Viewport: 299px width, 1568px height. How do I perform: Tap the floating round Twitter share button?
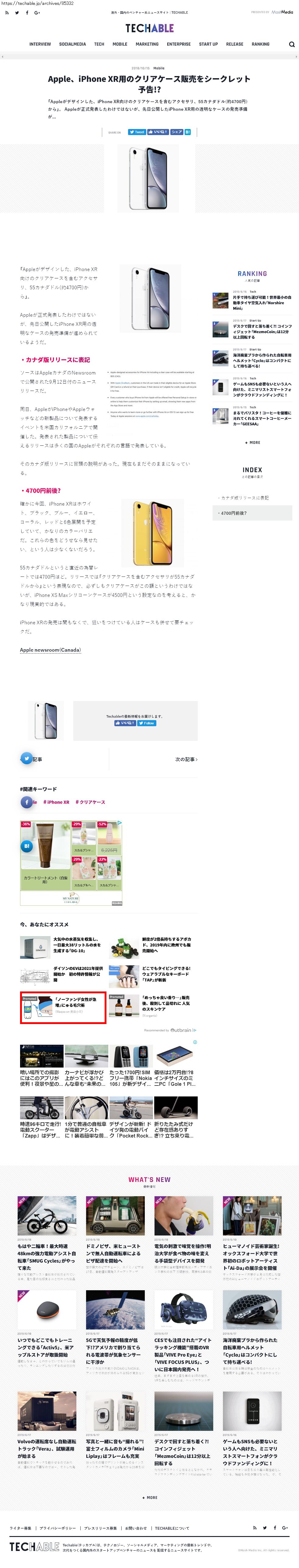click(26, 758)
